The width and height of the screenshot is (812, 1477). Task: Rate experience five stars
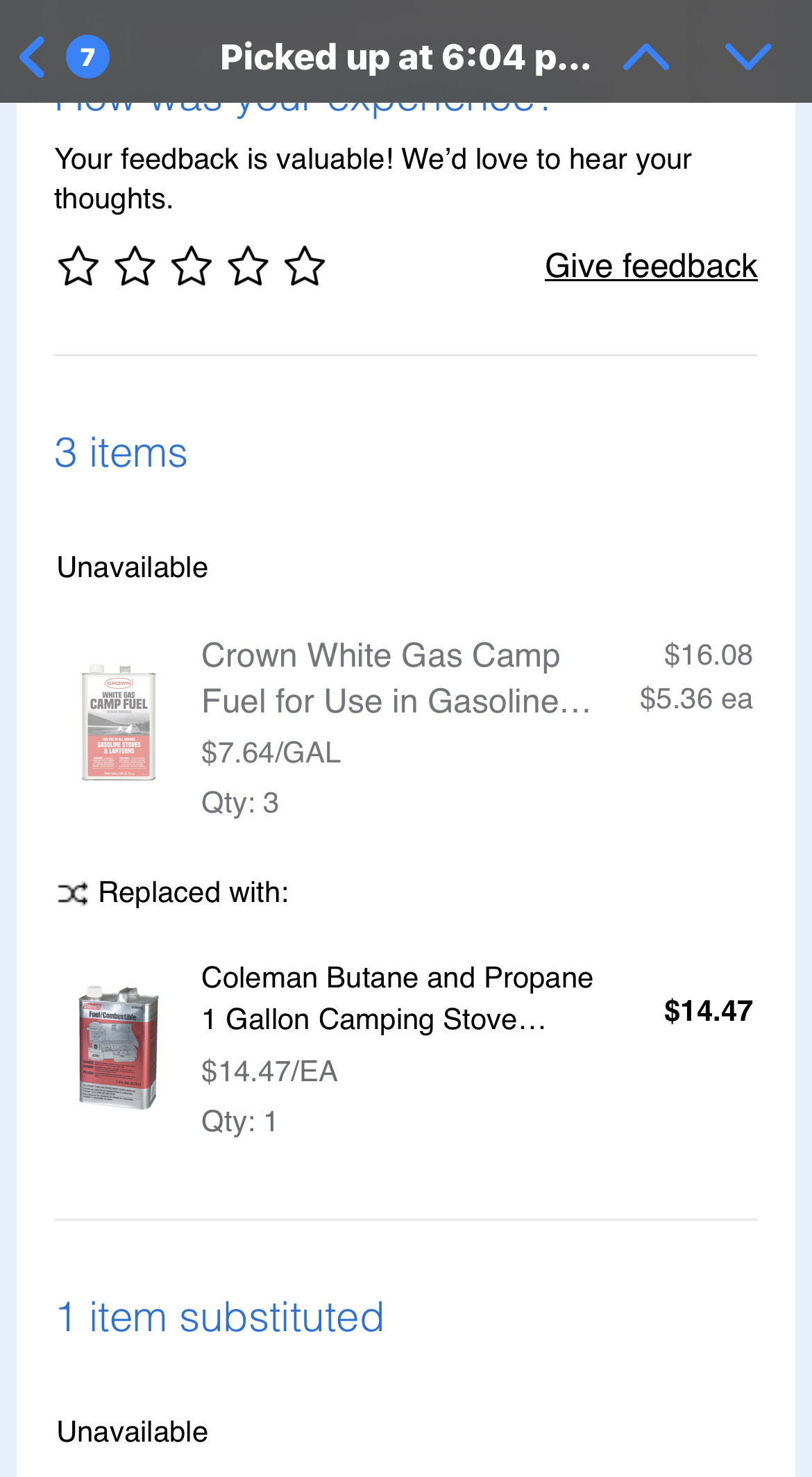(x=305, y=267)
